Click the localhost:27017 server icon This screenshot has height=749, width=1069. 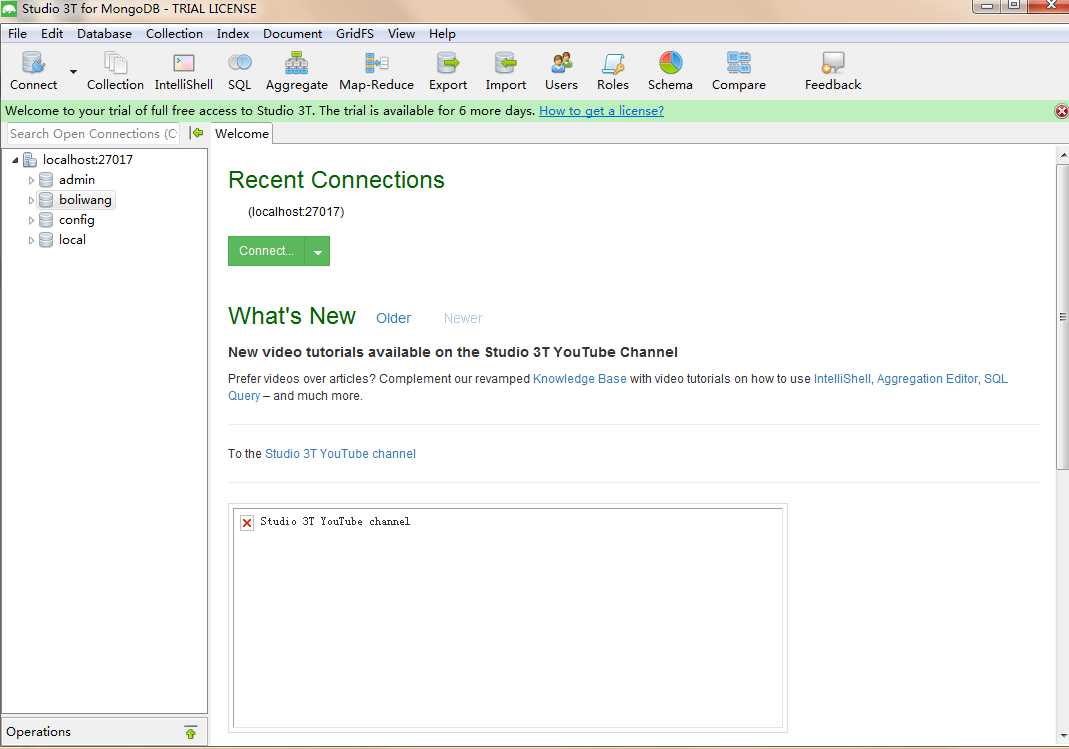point(29,160)
